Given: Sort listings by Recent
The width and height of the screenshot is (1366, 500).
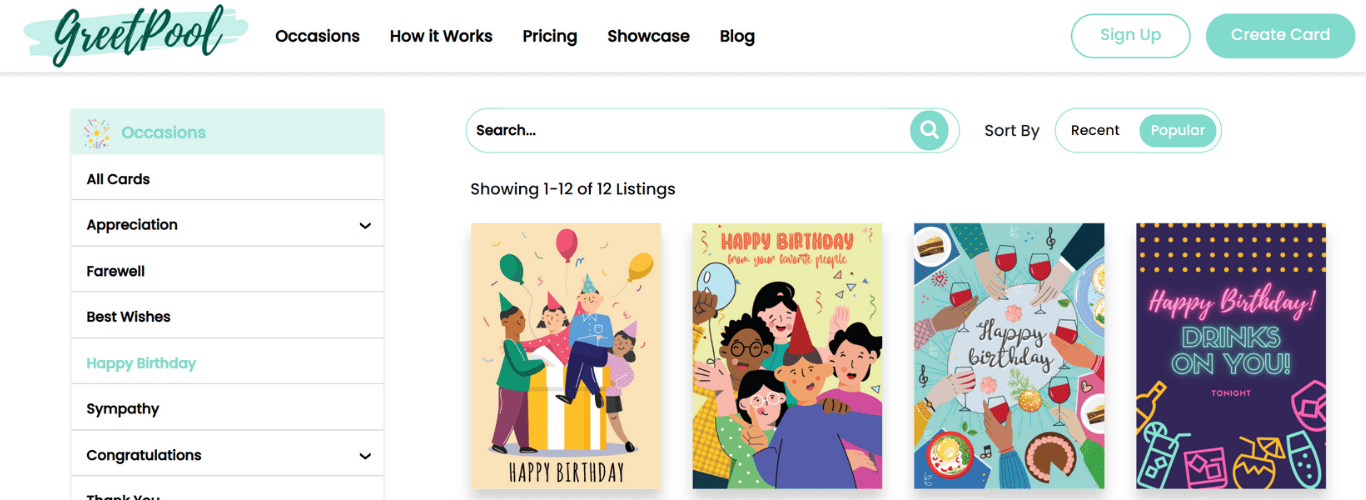Looking at the screenshot, I should pyautogui.click(x=1095, y=130).
